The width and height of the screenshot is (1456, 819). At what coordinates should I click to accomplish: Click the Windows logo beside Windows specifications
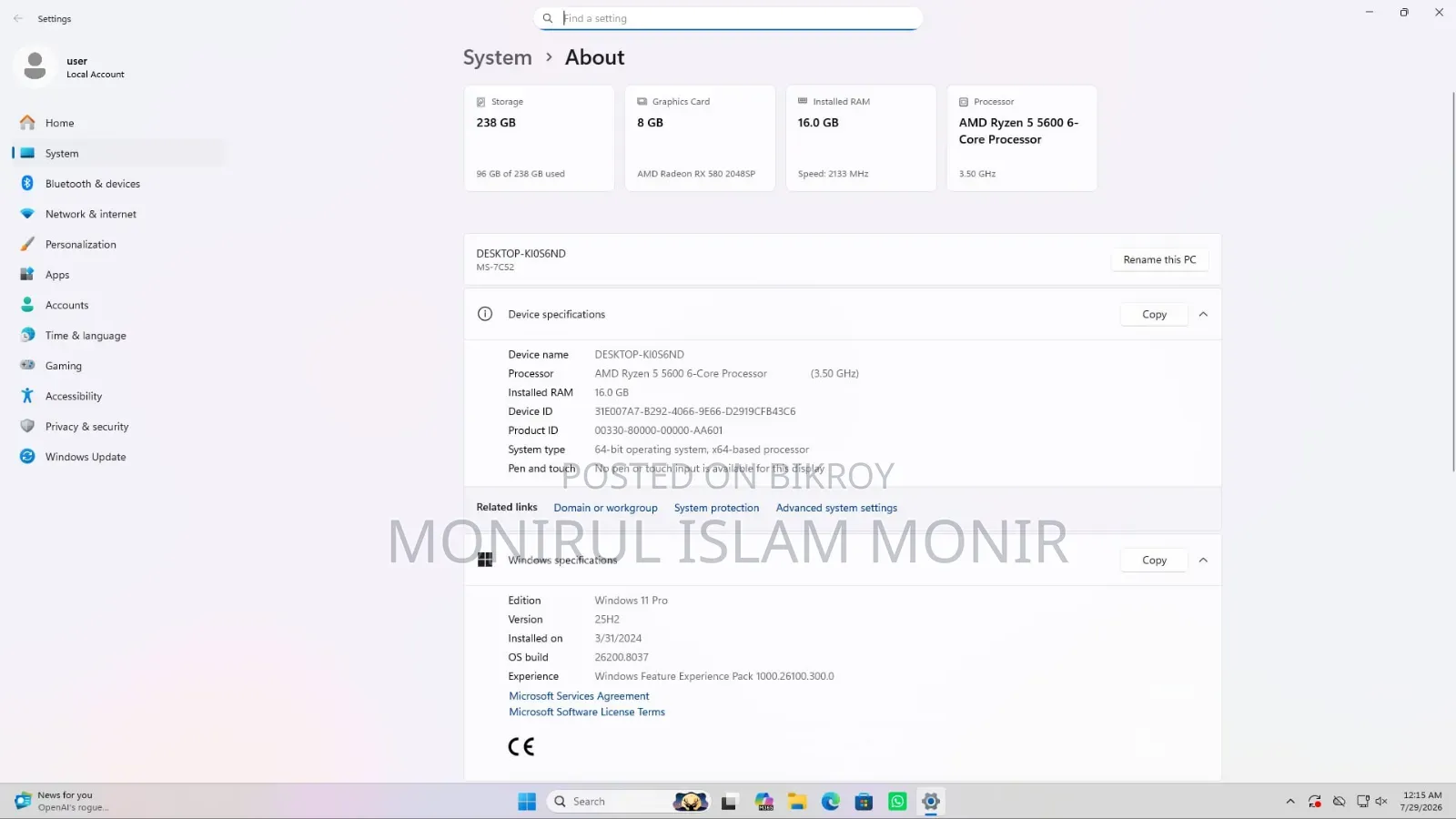click(485, 561)
